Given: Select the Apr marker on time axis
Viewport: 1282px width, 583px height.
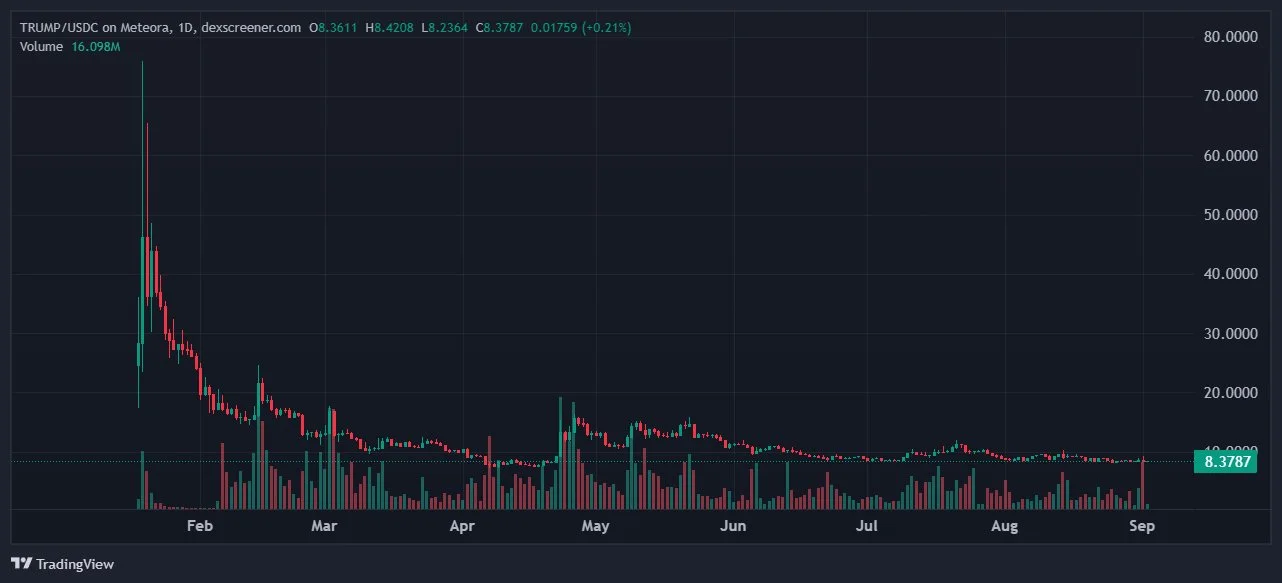Looking at the screenshot, I should (461, 526).
